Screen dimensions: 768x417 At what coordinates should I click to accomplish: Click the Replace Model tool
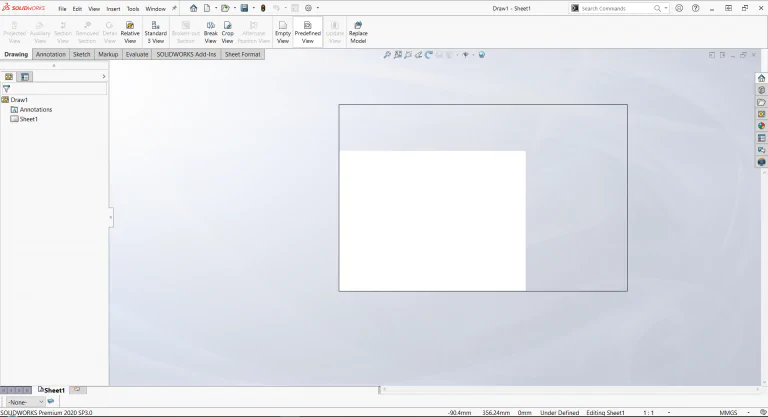coord(358,32)
